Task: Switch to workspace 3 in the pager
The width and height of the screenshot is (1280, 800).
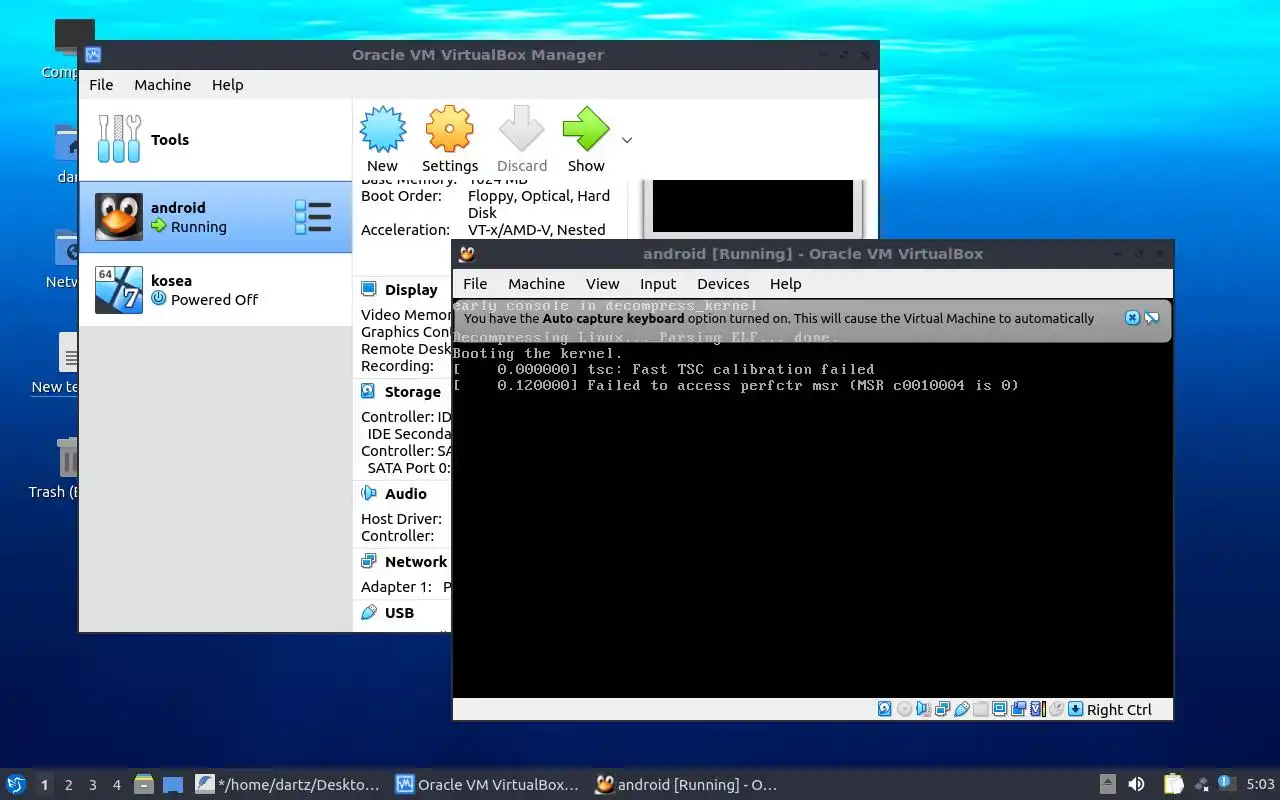Action: pos(92,785)
